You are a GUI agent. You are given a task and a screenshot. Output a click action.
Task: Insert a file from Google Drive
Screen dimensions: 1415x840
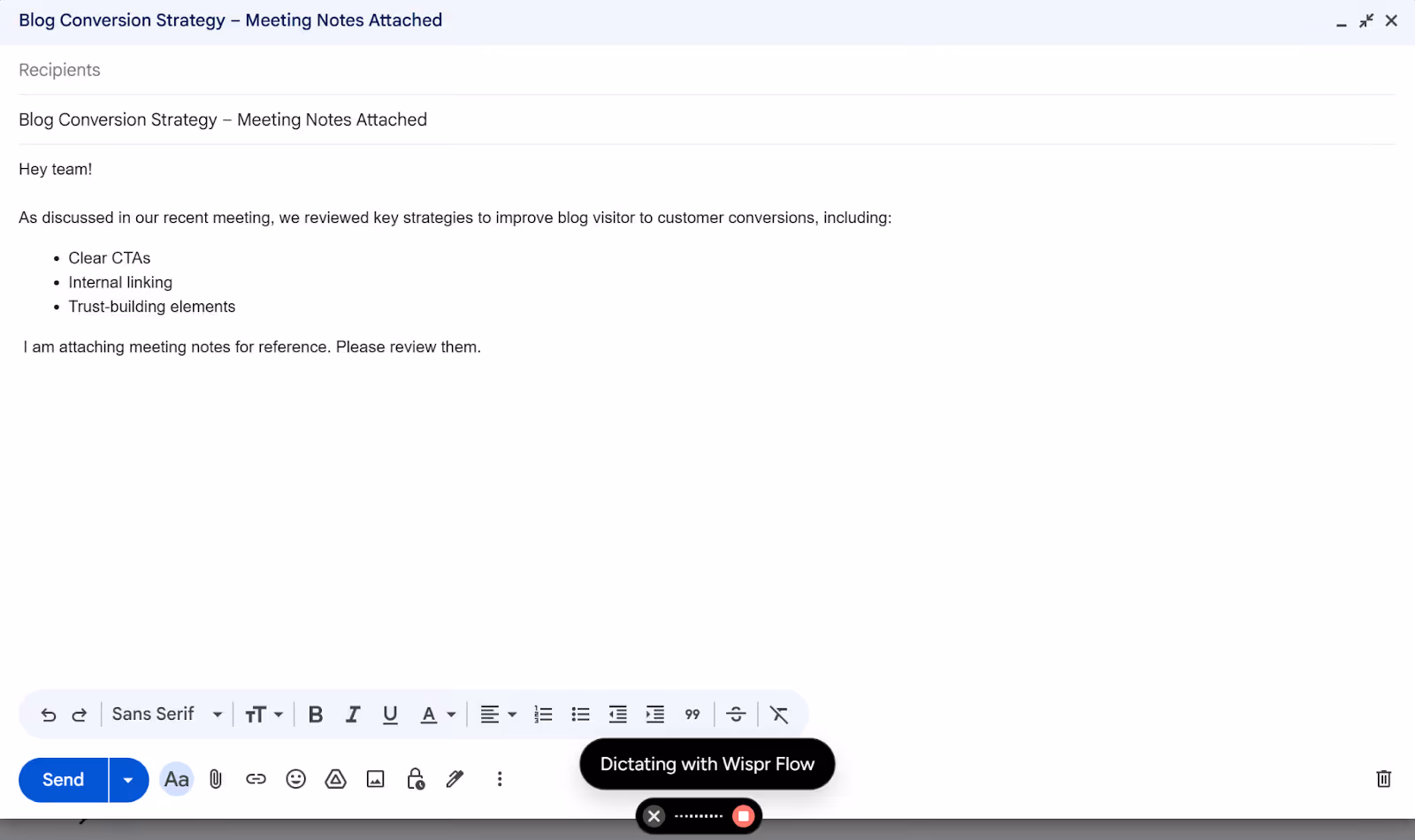[x=335, y=779]
